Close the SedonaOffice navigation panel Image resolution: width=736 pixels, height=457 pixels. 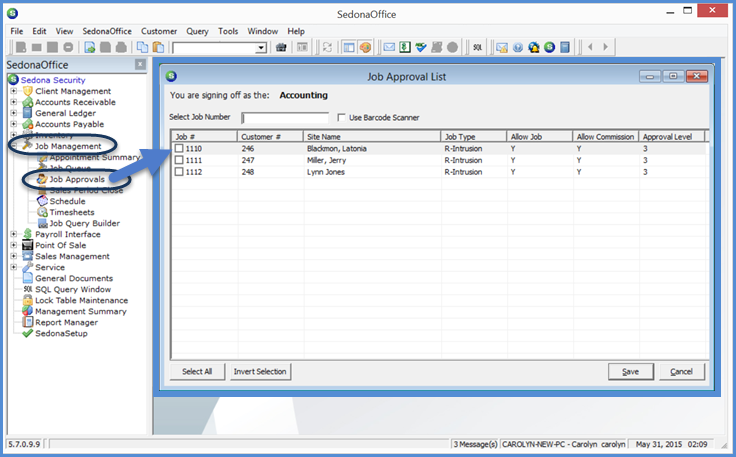[140, 64]
